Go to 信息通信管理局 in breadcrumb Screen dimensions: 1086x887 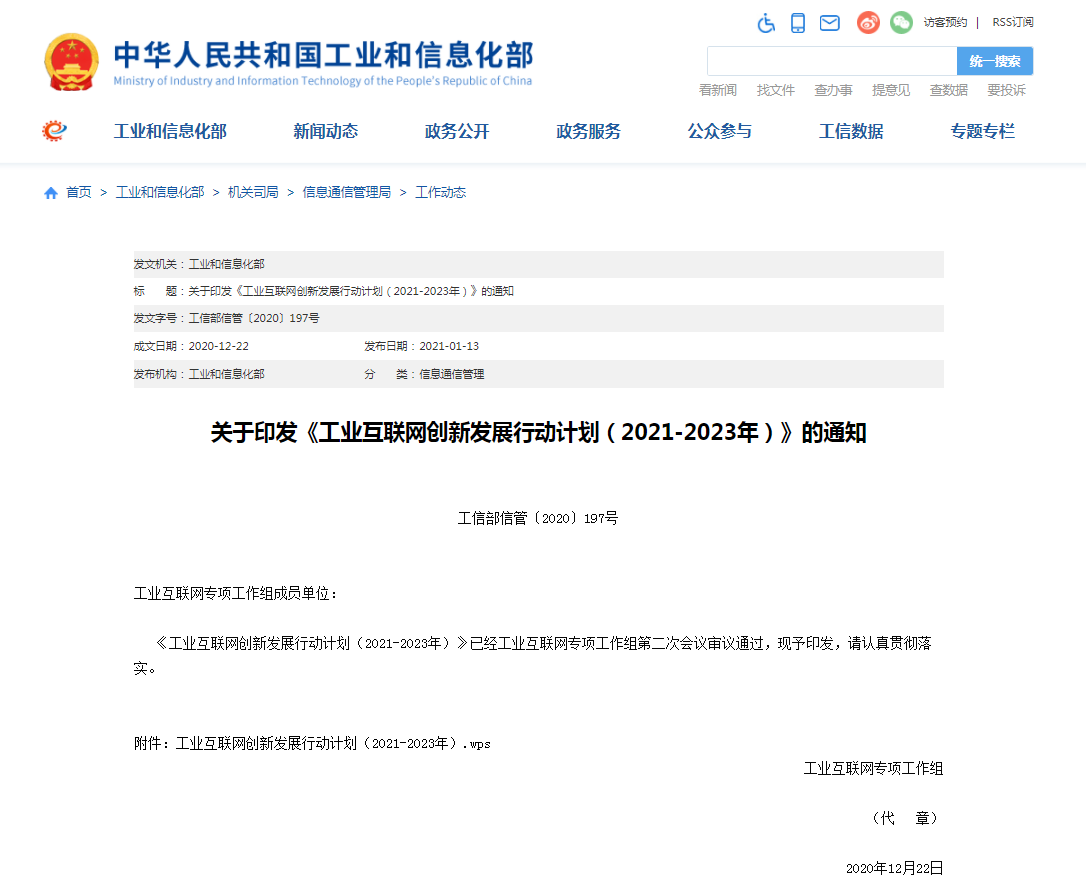(346, 192)
